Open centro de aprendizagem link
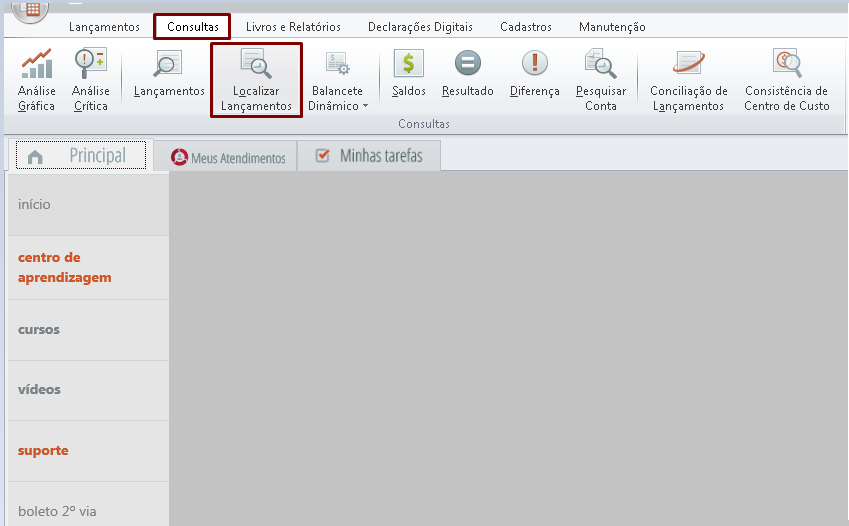Image resolution: width=849 pixels, height=526 pixels. (88, 268)
